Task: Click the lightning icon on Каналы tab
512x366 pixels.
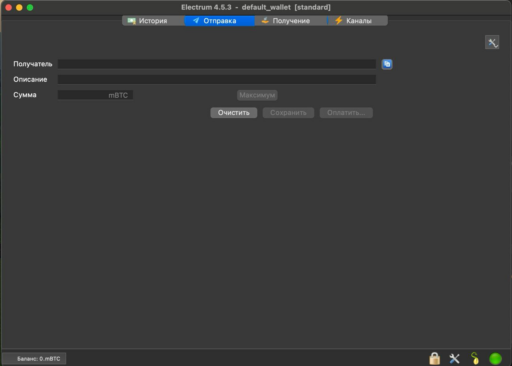Action: tap(338, 21)
